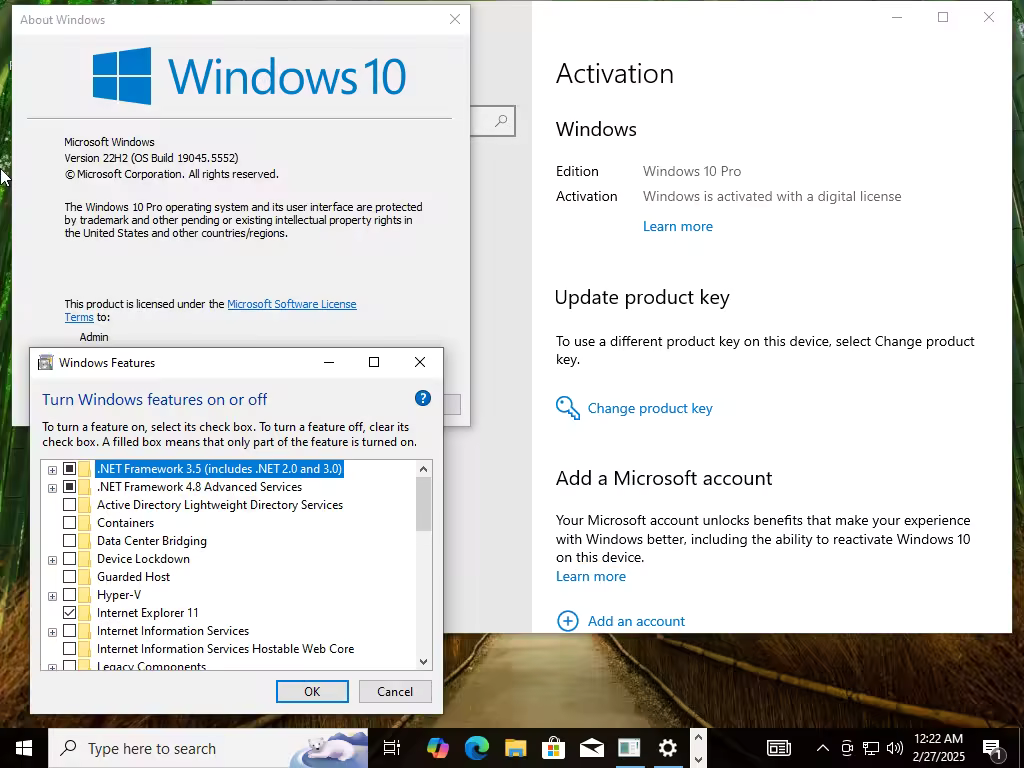Viewport: 1024px width, 768px height.
Task: Click the Change product key link
Action: (x=650, y=408)
